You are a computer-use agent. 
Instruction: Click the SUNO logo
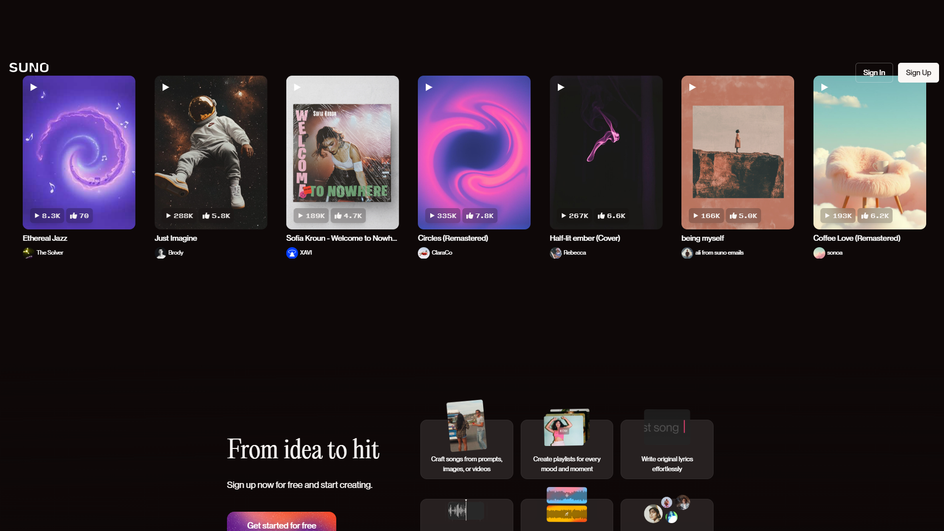[x=29, y=67]
